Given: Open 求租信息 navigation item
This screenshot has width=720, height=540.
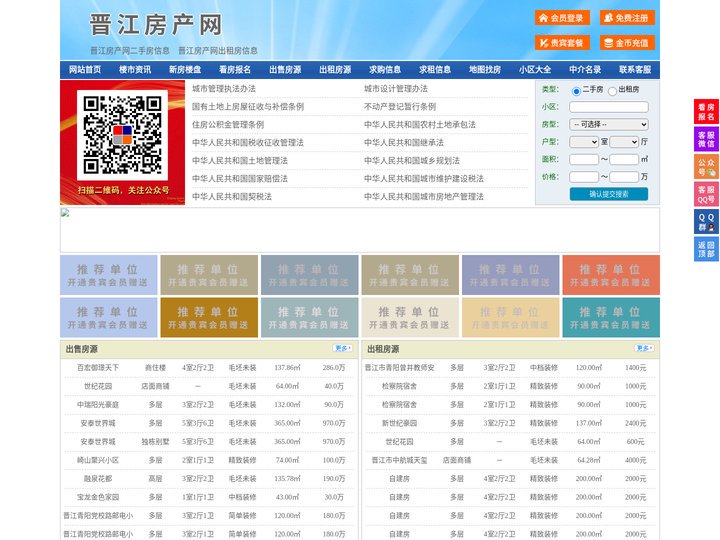Looking at the screenshot, I should [435, 70].
